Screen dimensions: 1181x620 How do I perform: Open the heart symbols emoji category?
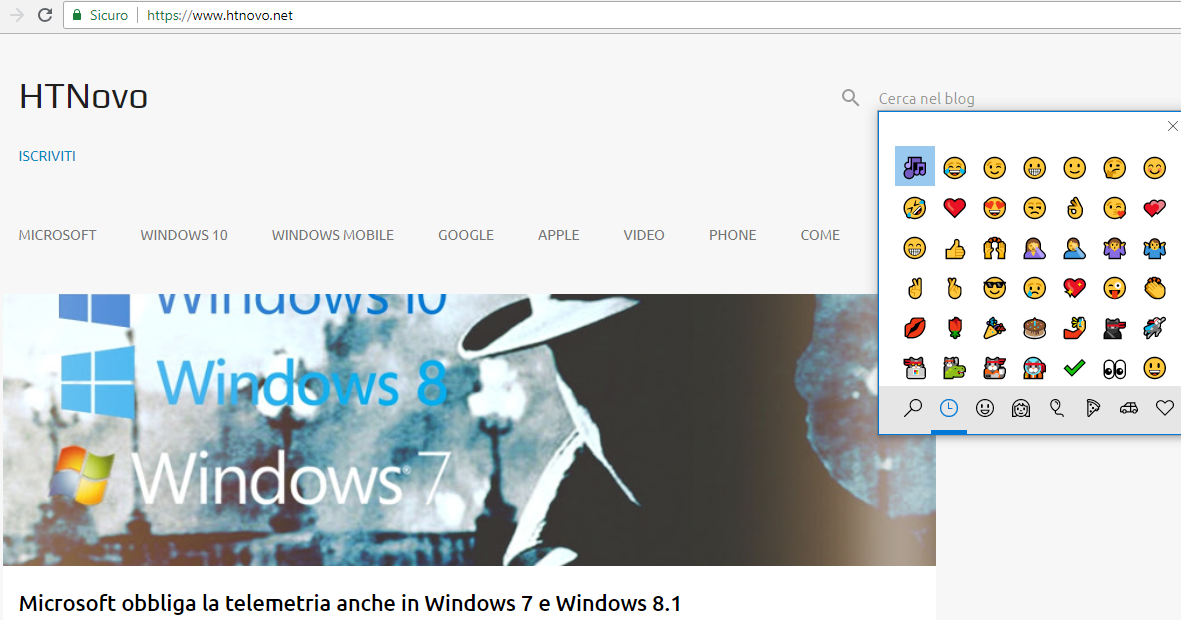coord(1164,408)
